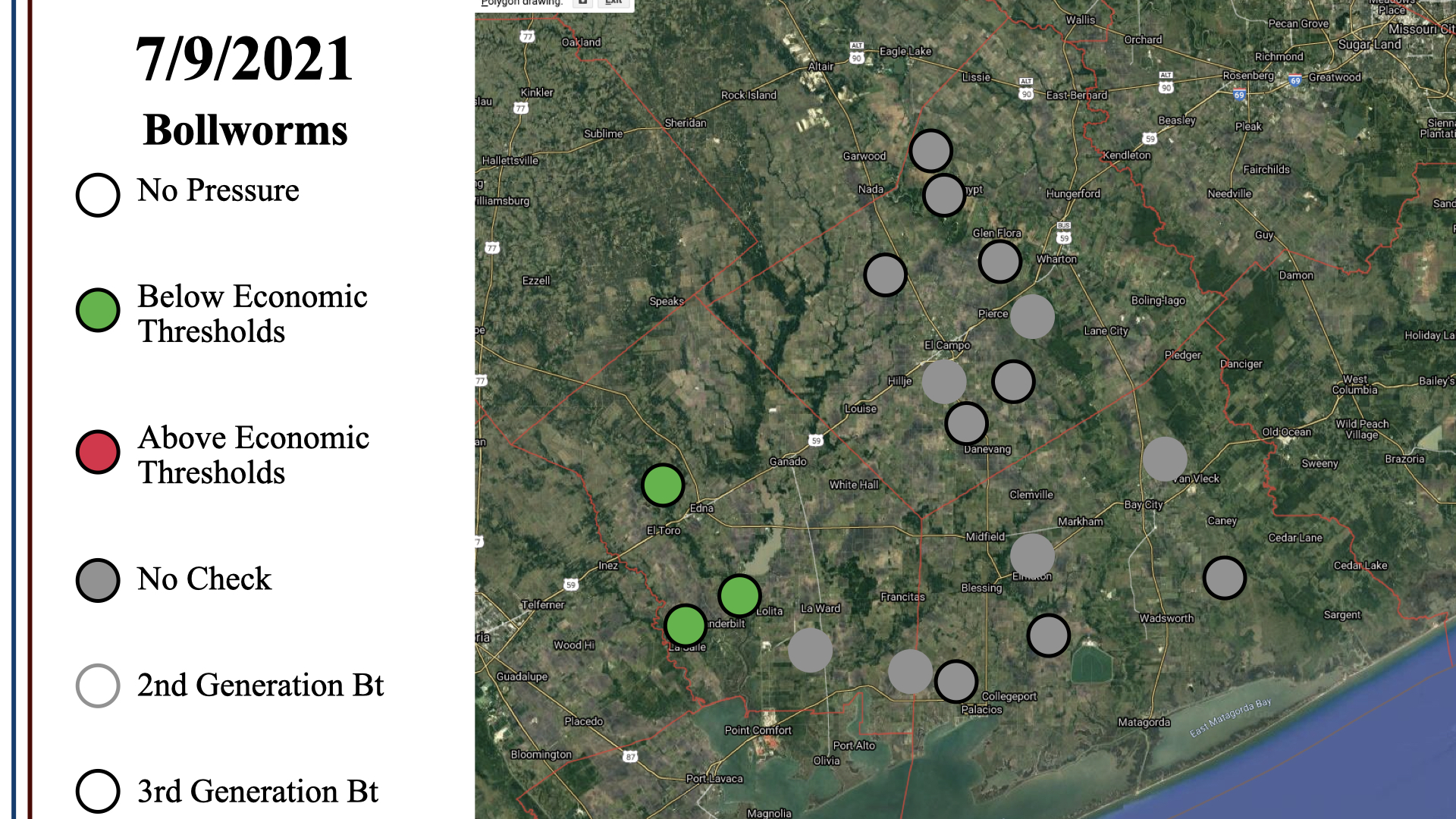Screen dimensions: 1456x819
Task: Click the gray No Check legend circle
Action: coord(98,581)
